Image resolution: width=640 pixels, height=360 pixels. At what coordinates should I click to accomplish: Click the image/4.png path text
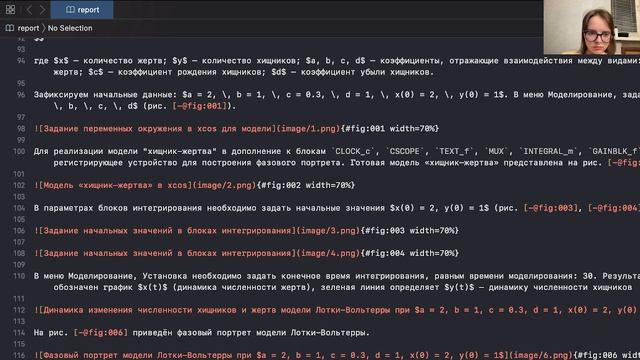click(x=328, y=253)
